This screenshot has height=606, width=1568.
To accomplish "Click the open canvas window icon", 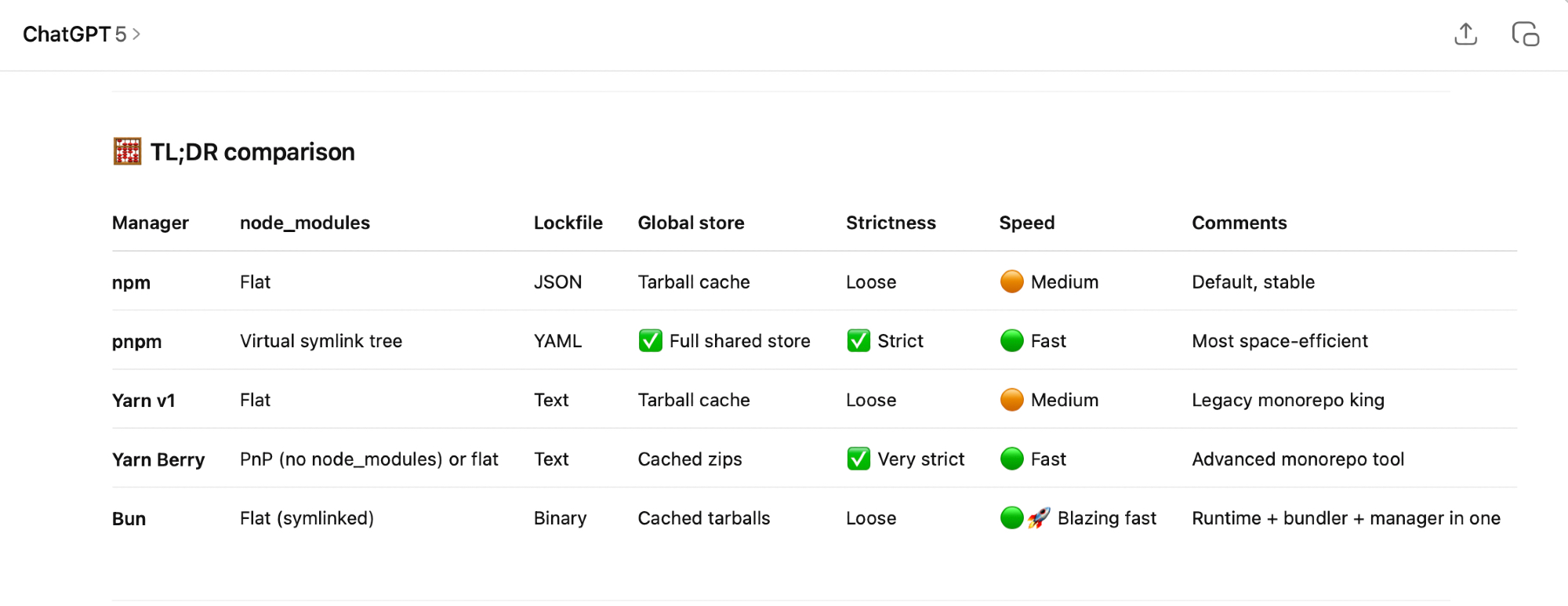I will click(1525, 34).
